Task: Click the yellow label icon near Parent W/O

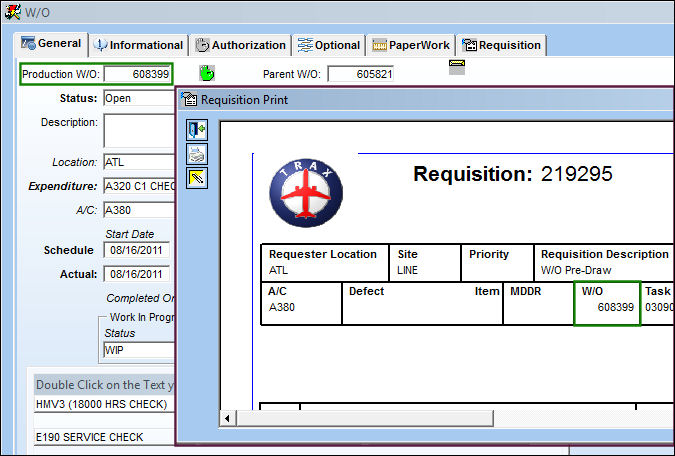Action: tap(457, 67)
